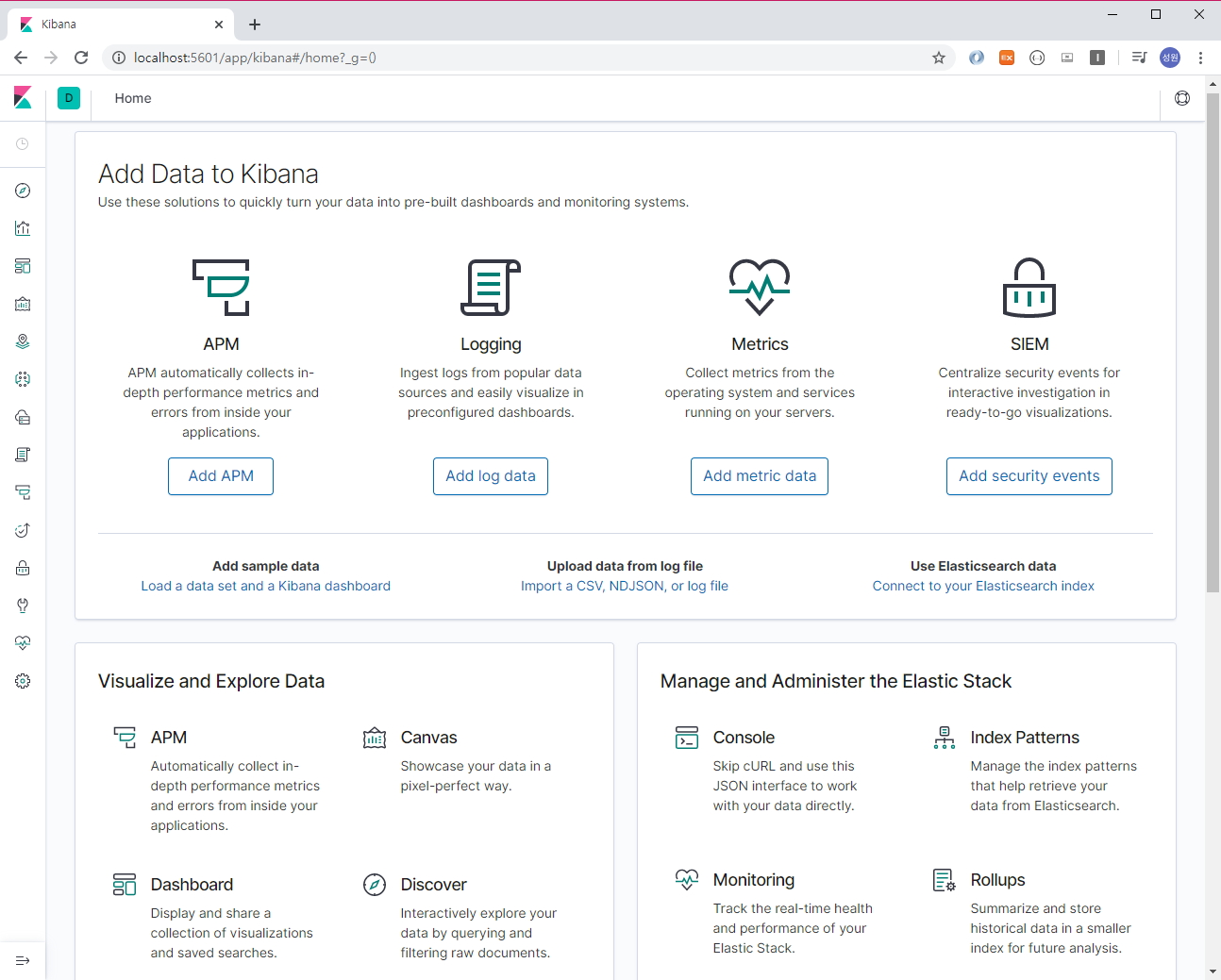1221x980 pixels.
Task: Click the Add log data button
Action: [491, 476]
